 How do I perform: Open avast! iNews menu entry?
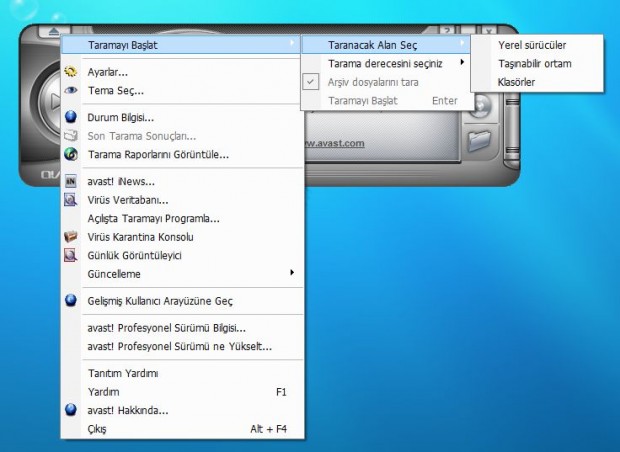click(x=182, y=182)
